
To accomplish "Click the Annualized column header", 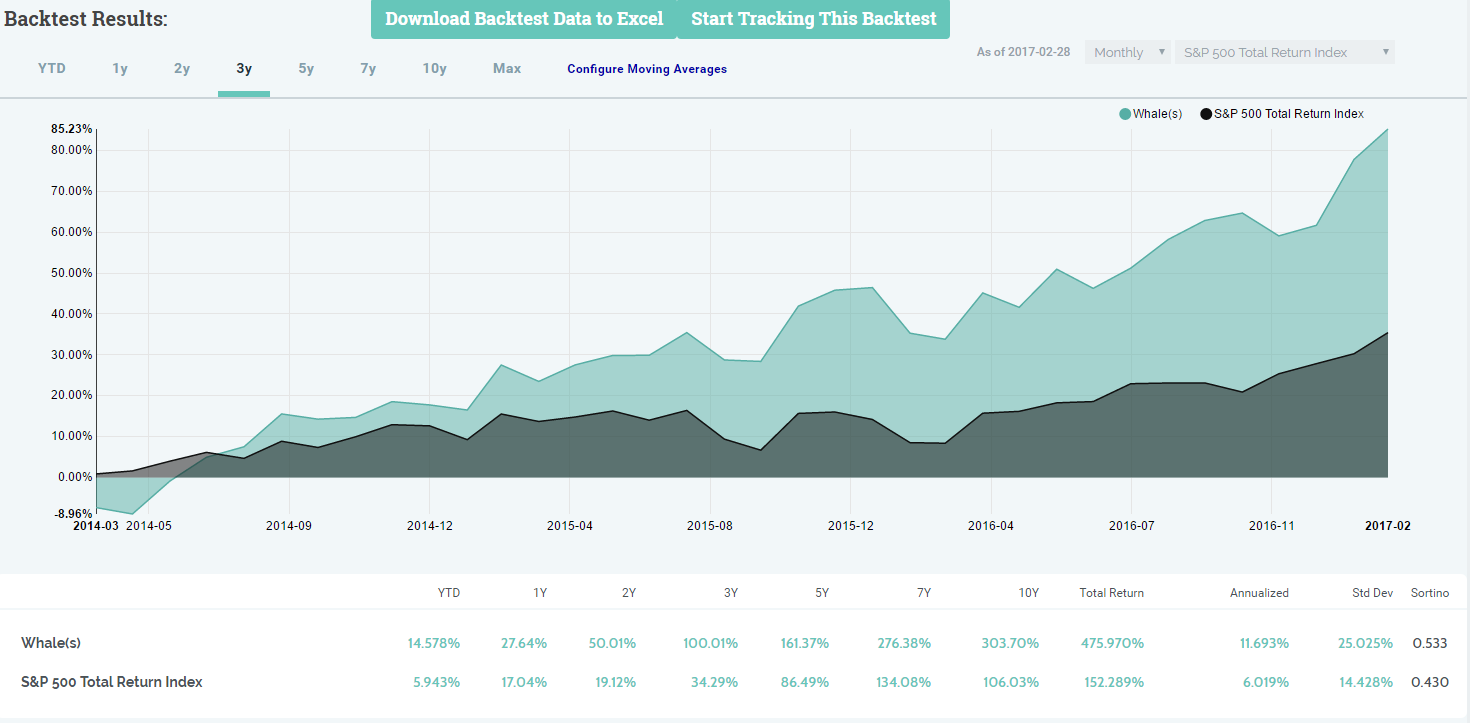I will coord(1259,593).
